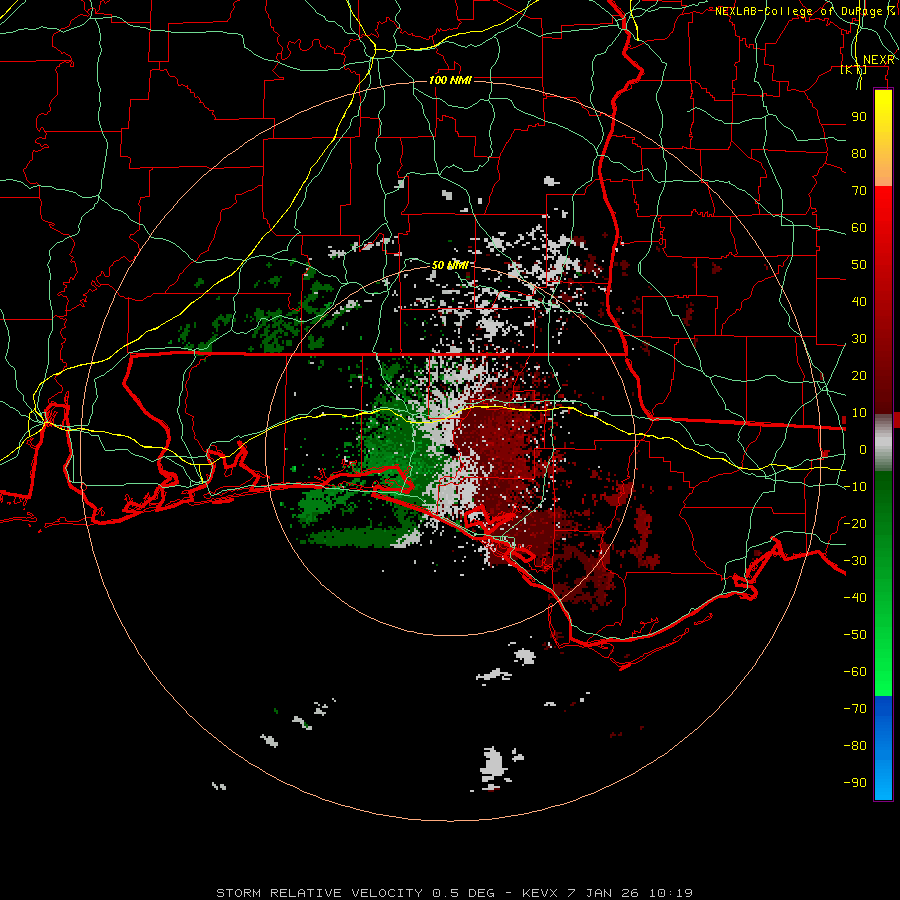Click the KT units label above color bar
Viewport: 900px width, 900px height.
coord(854,69)
